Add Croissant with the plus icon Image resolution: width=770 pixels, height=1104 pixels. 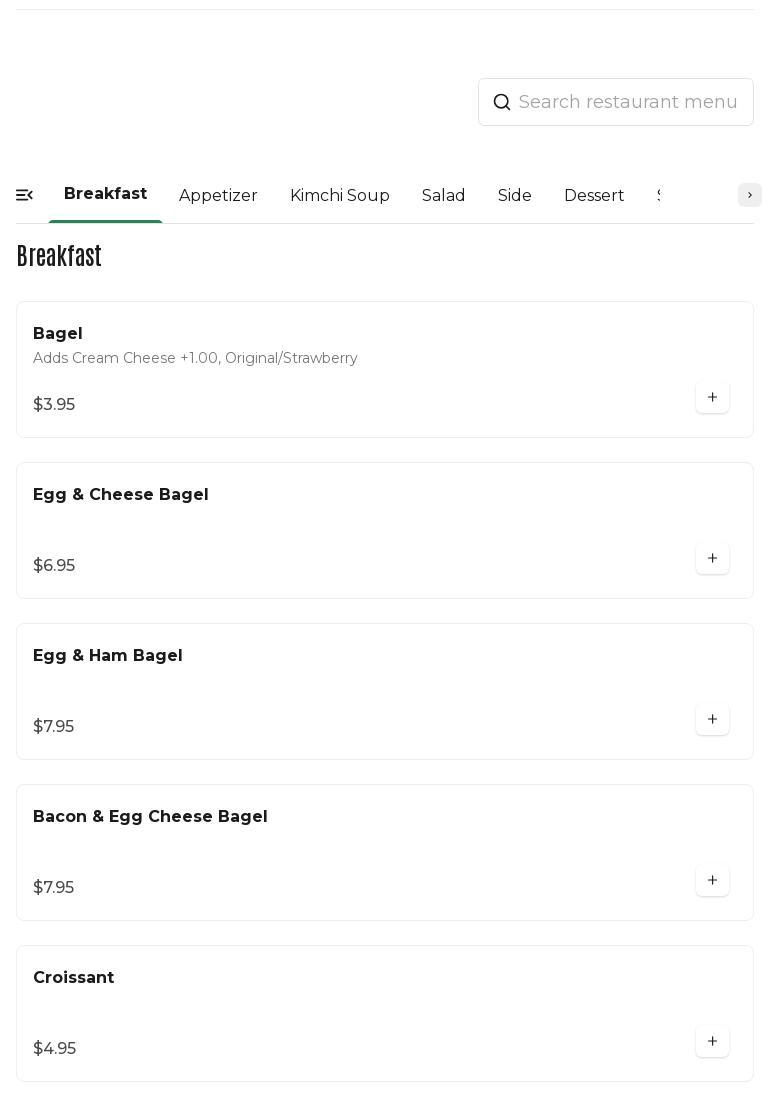pos(712,1041)
